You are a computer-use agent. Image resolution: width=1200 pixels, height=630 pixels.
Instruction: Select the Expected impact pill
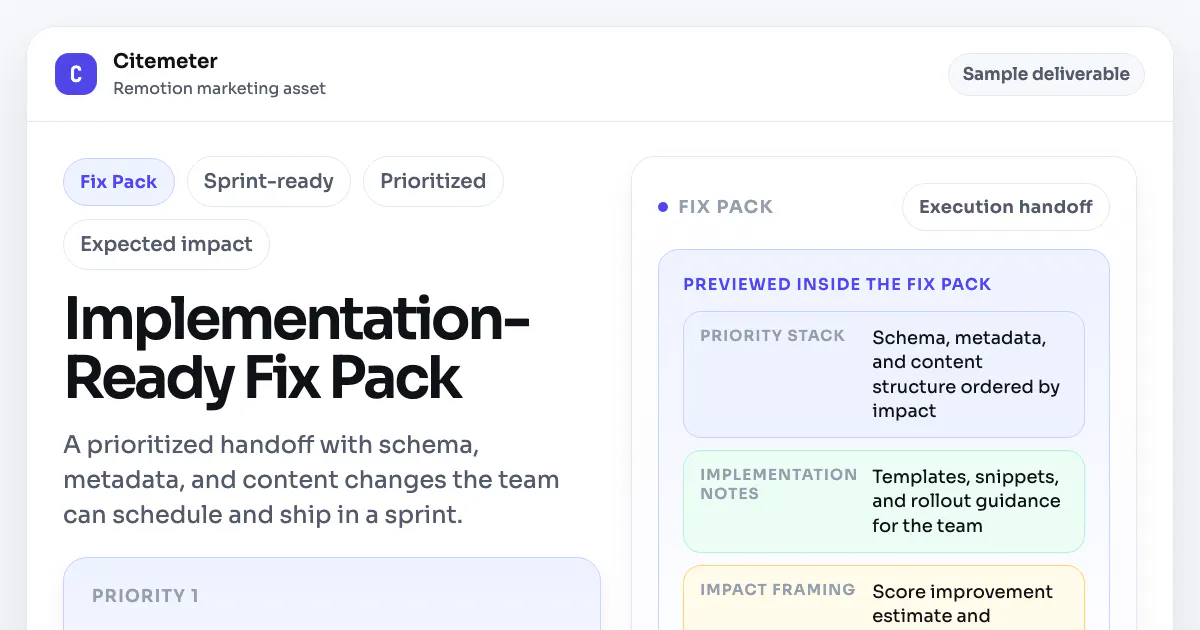[167, 245]
